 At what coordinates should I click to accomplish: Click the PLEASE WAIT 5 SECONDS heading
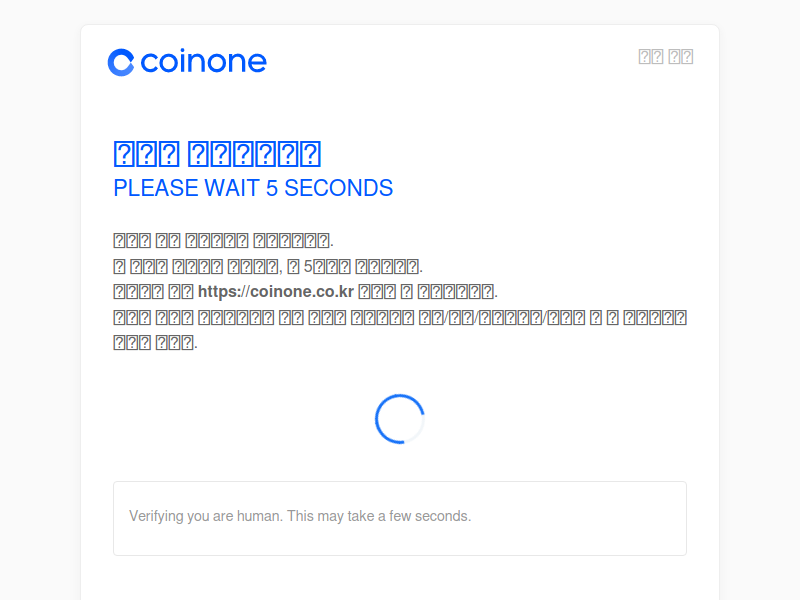[253, 188]
